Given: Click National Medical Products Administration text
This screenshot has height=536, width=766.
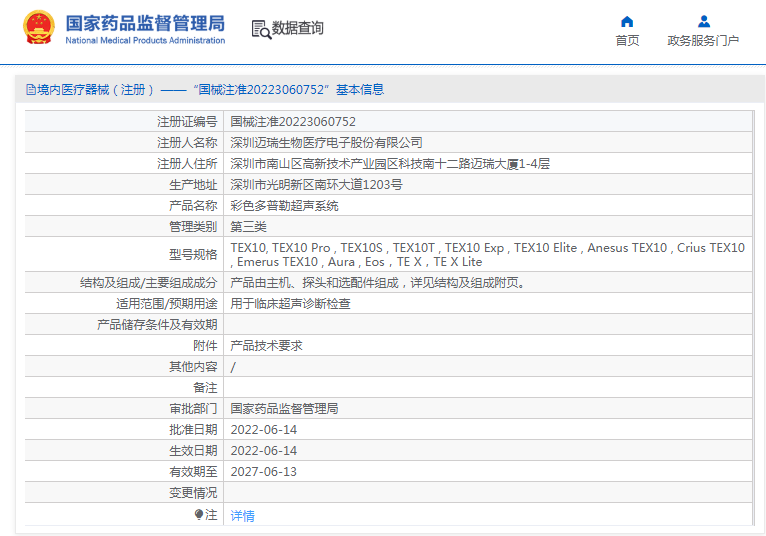Looking at the screenshot, I should (x=145, y=41).
